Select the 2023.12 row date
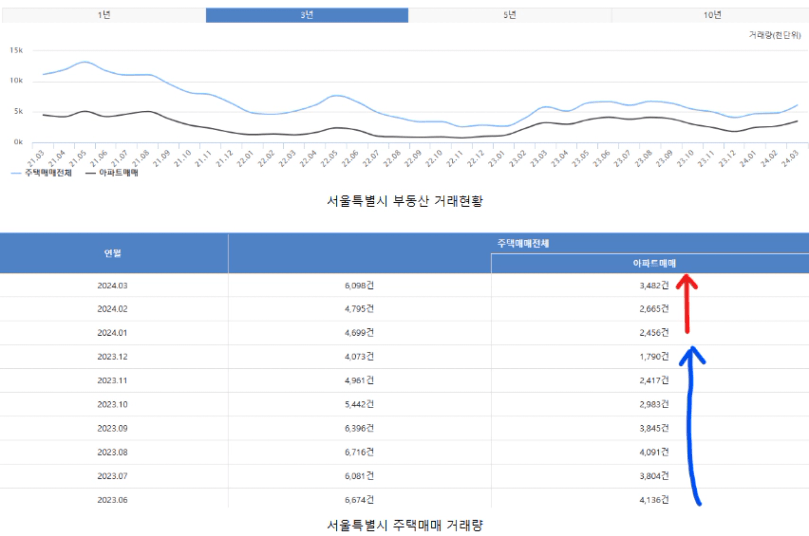This screenshot has height=536, width=809. coord(112,356)
